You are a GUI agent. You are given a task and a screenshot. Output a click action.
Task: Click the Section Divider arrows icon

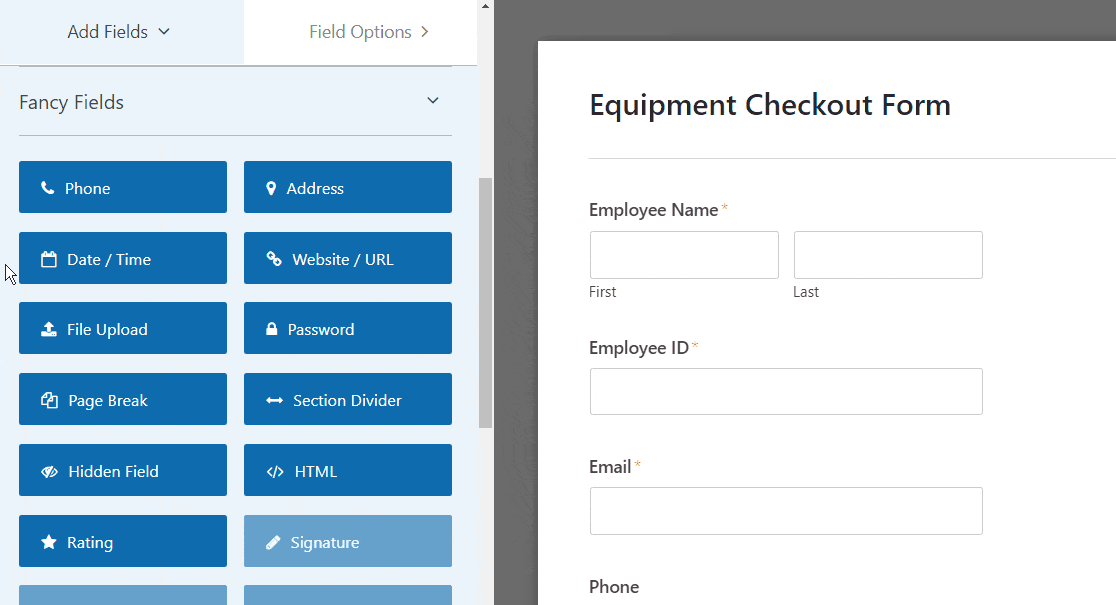click(x=275, y=401)
